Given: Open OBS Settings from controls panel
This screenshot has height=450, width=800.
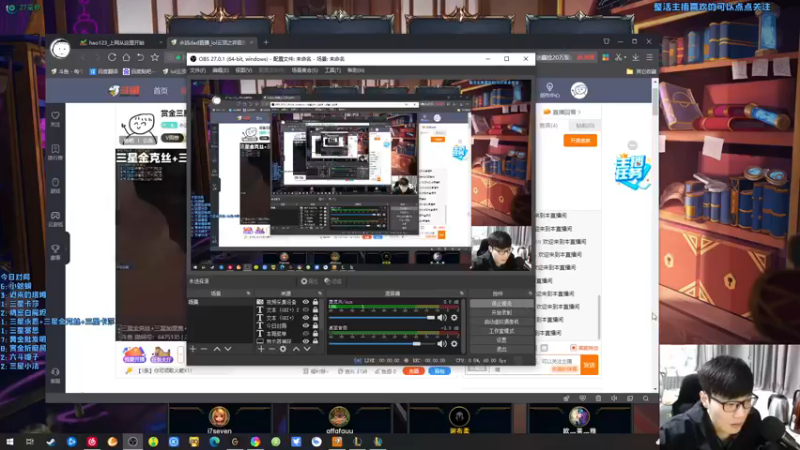Looking at the screenshot, I should [x=501, y=340].
